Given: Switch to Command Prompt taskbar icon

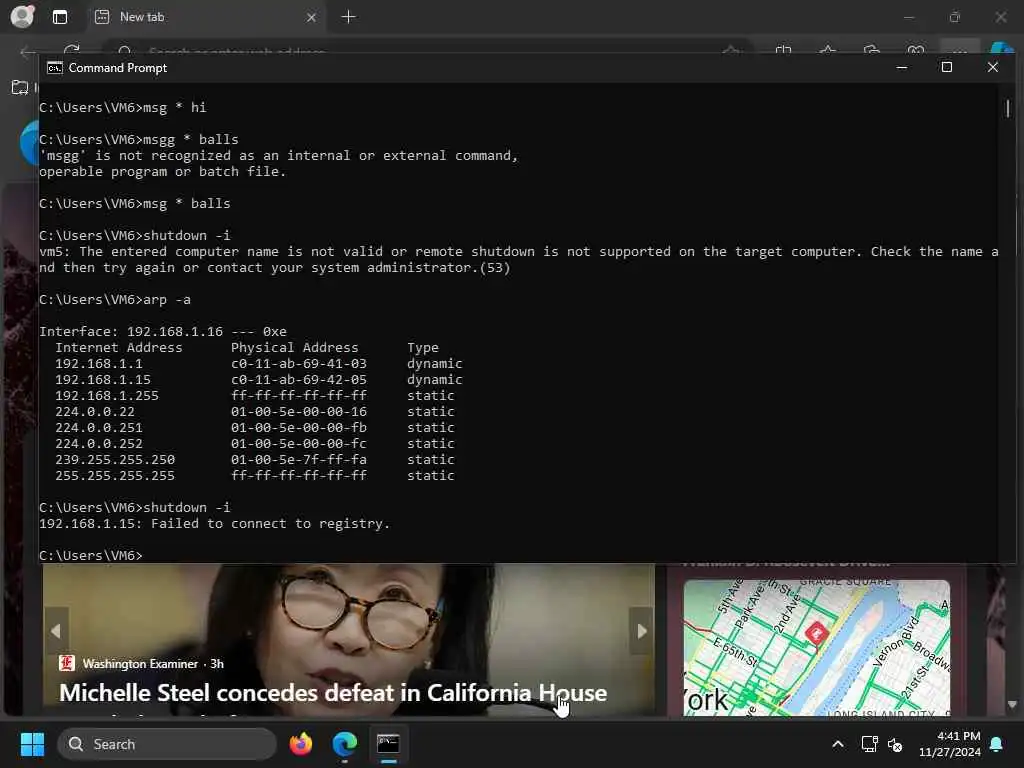Looking at the screenshot, I should (388, 744).
